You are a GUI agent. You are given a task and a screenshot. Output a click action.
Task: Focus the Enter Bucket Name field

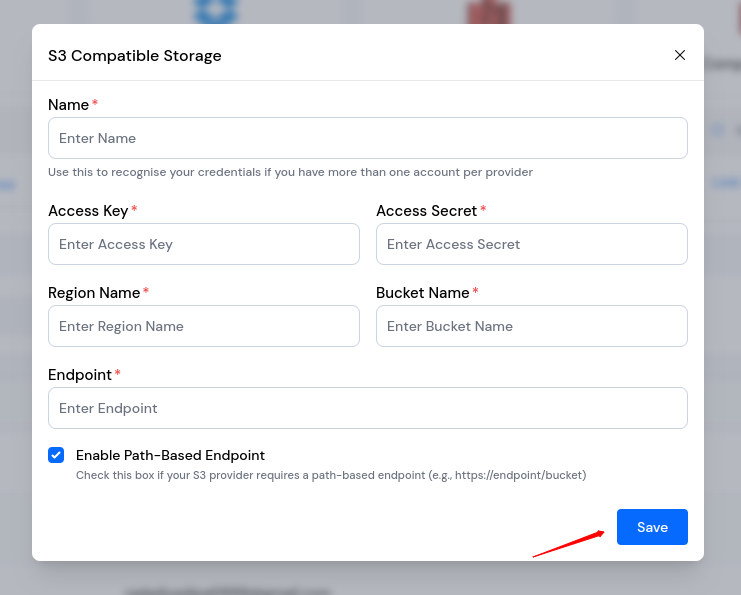pos(531,326)
